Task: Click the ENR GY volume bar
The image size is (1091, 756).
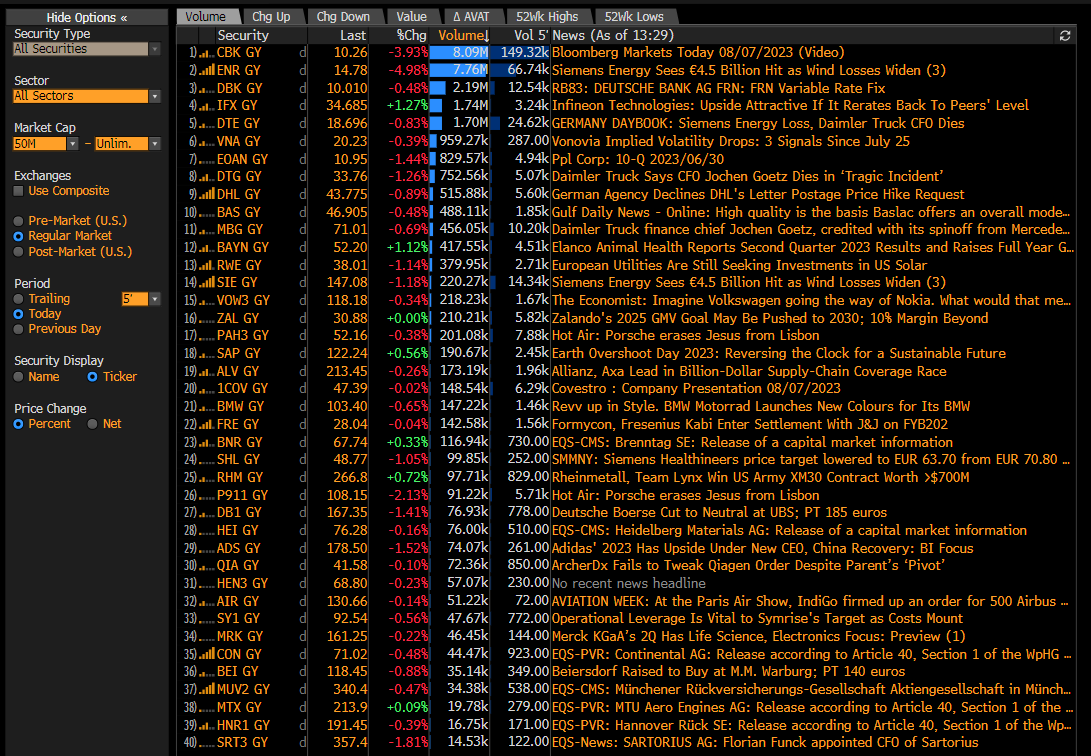Action: click(459, 70)
